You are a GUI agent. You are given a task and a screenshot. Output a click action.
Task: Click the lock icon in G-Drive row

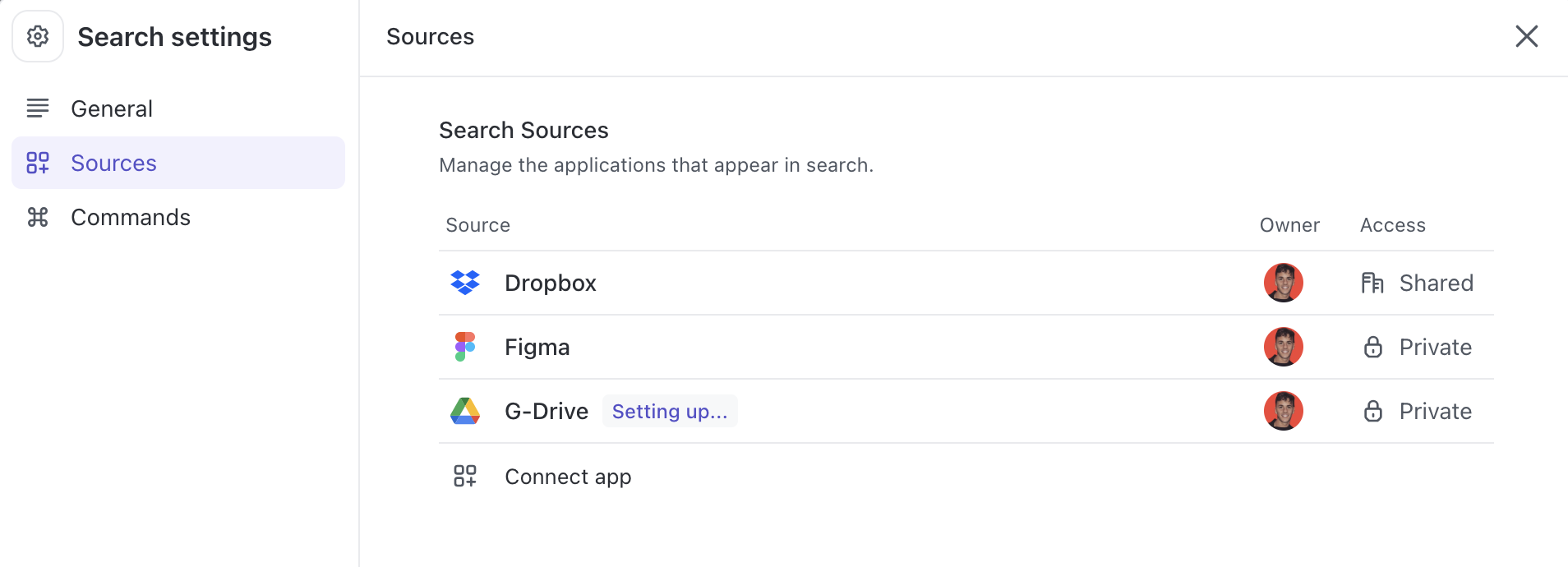click(x=1372, y=411)
